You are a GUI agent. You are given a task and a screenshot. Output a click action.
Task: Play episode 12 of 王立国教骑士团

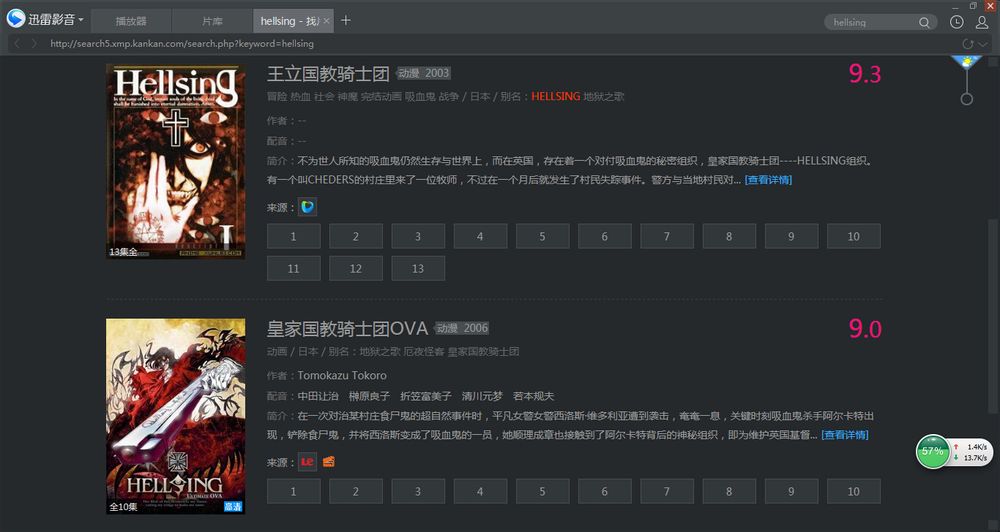[x=356, y=269]
